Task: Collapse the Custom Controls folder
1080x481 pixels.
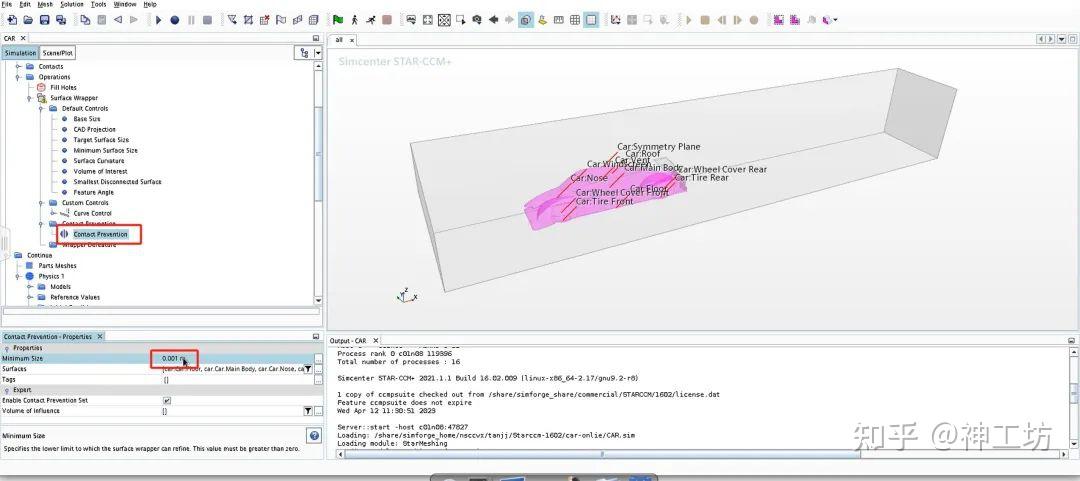Action: (x=42, y=203)
